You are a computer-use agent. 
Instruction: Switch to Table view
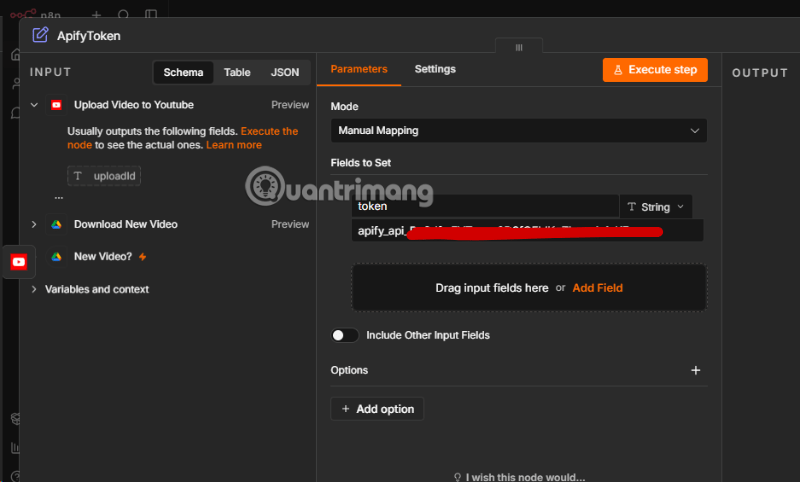237,72
